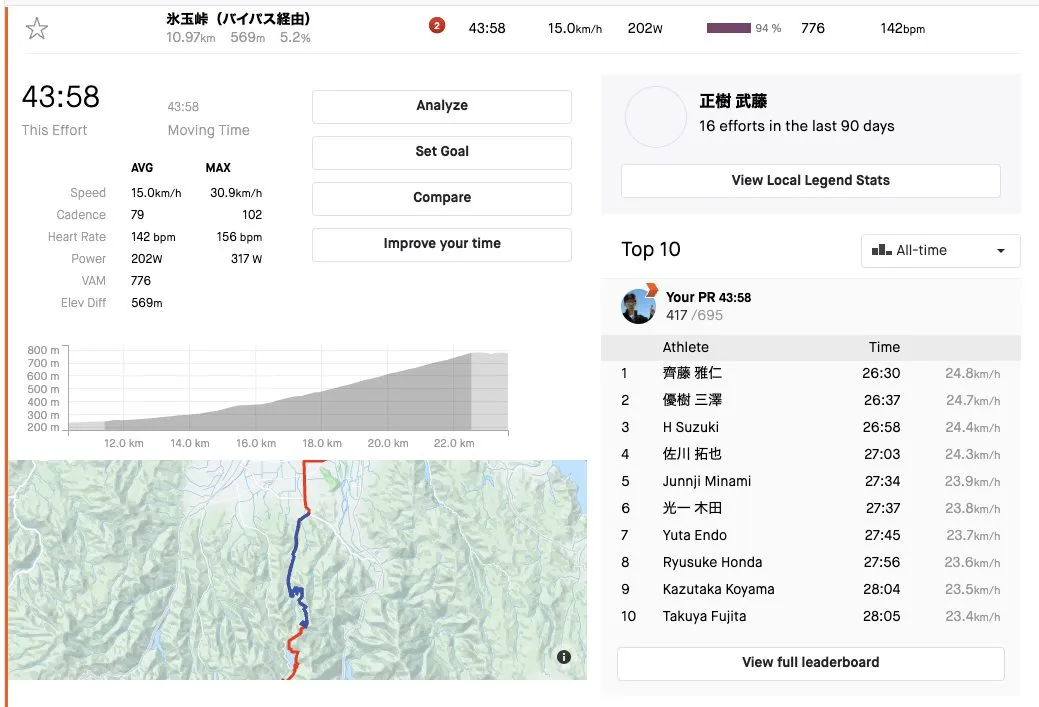
Task: View full leaderboard
Action: tap(810, 663)
